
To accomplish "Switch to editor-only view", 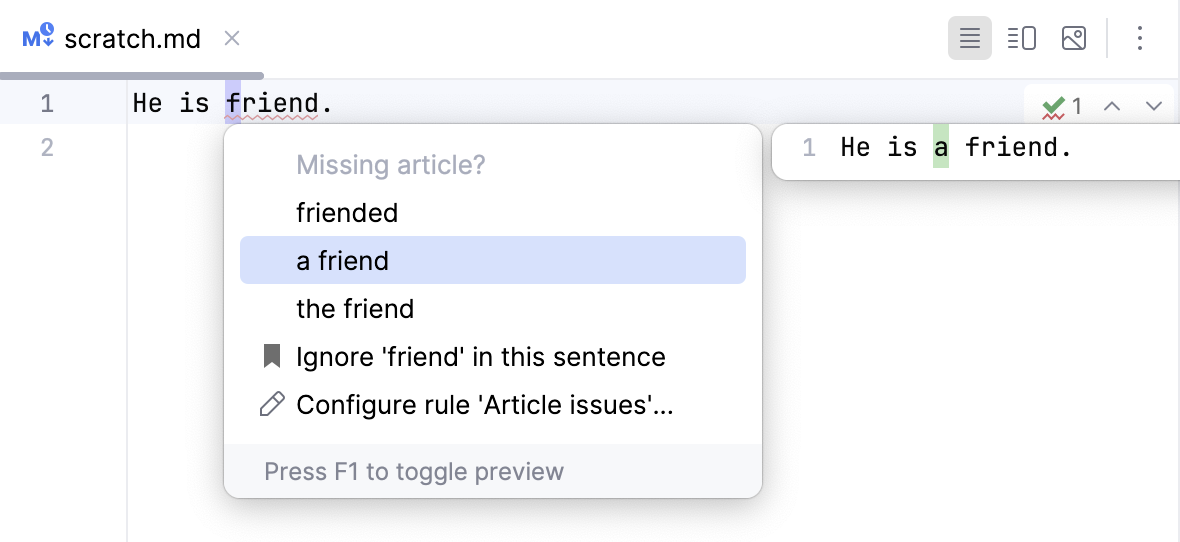I will (x=969, y=39).
